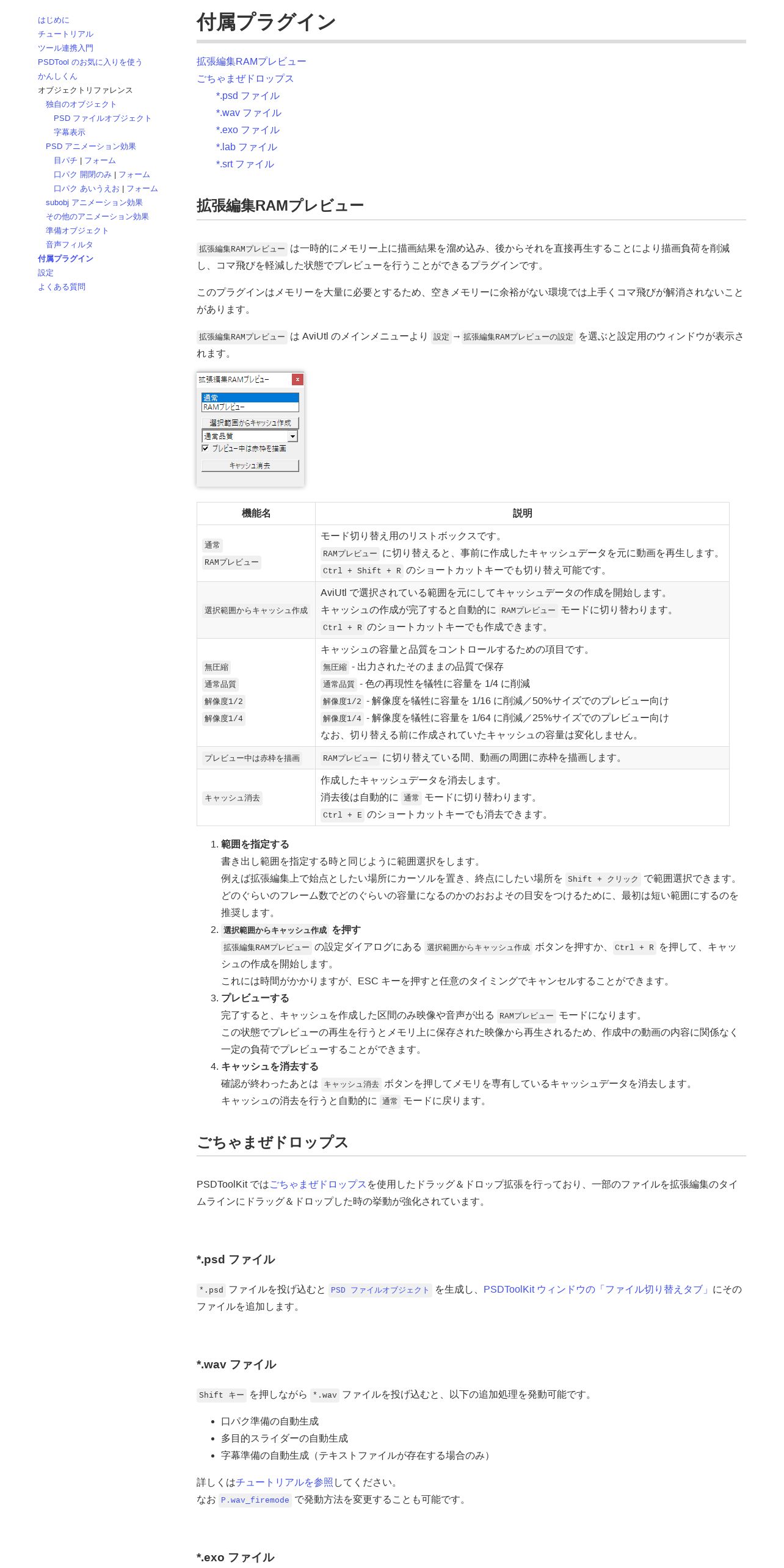Open the 設定 sidebar link
784x1568 pixels.
[x=46, y=273]
